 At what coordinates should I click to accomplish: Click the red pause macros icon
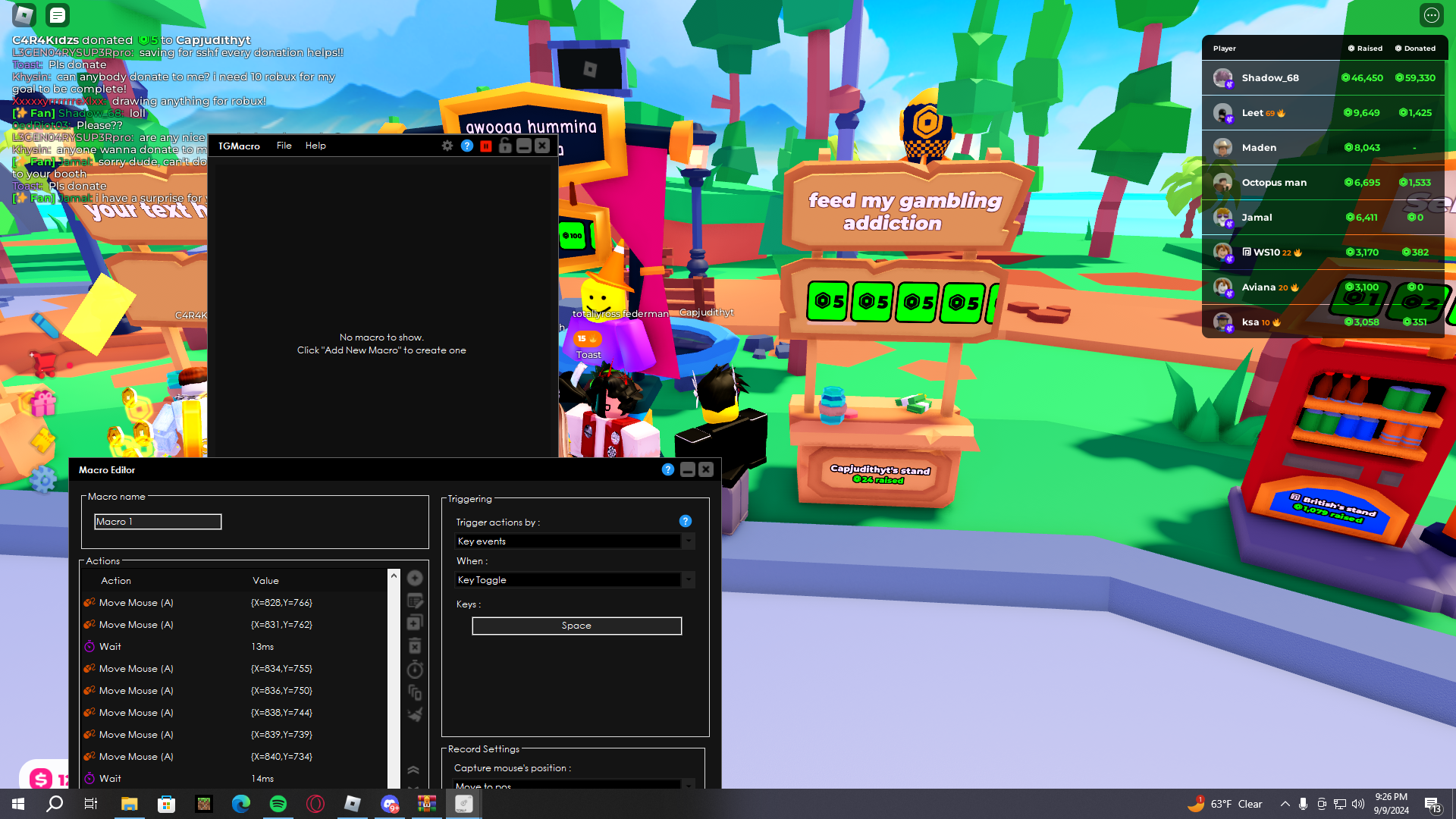486,146
